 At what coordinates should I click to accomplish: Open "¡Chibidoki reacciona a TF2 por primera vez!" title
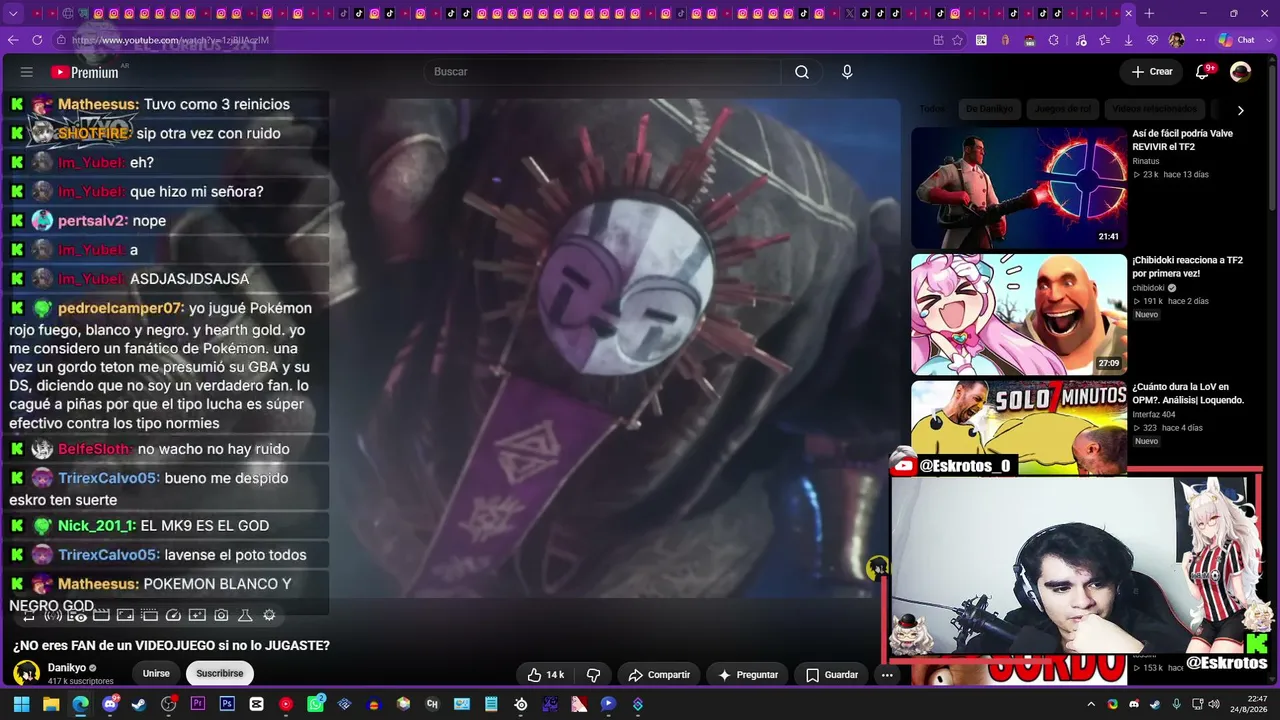(x=1188, y=267)
